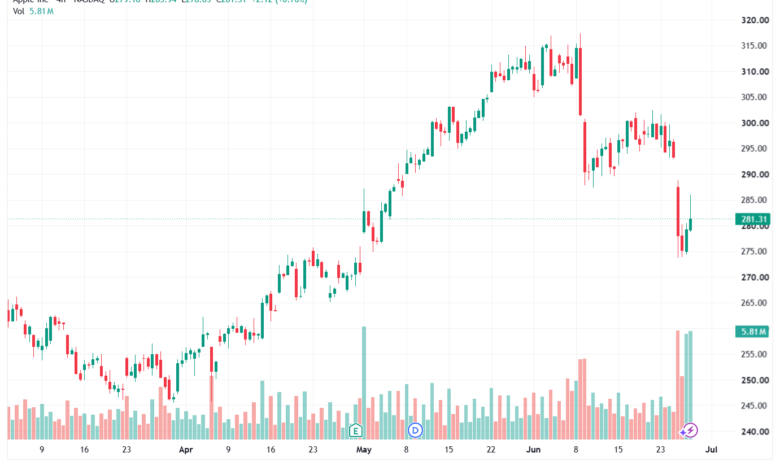Click the 255.00 price scale label
The image size is (780, 470).
(755, 355)
